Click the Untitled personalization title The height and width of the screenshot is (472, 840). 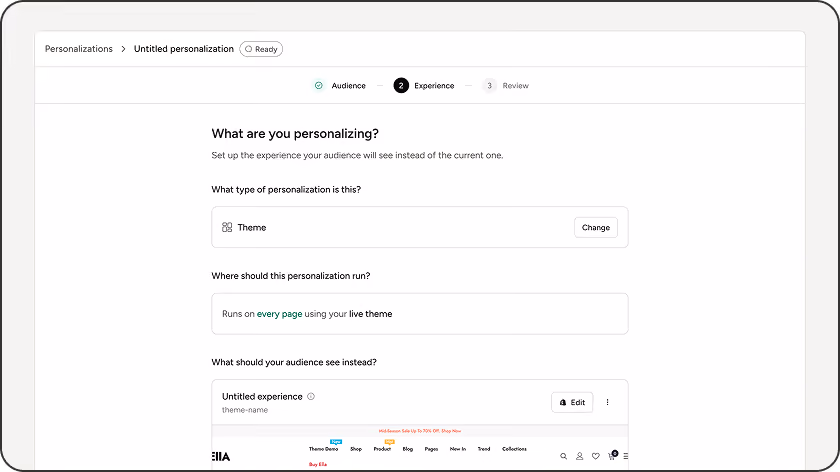(184, 49)
